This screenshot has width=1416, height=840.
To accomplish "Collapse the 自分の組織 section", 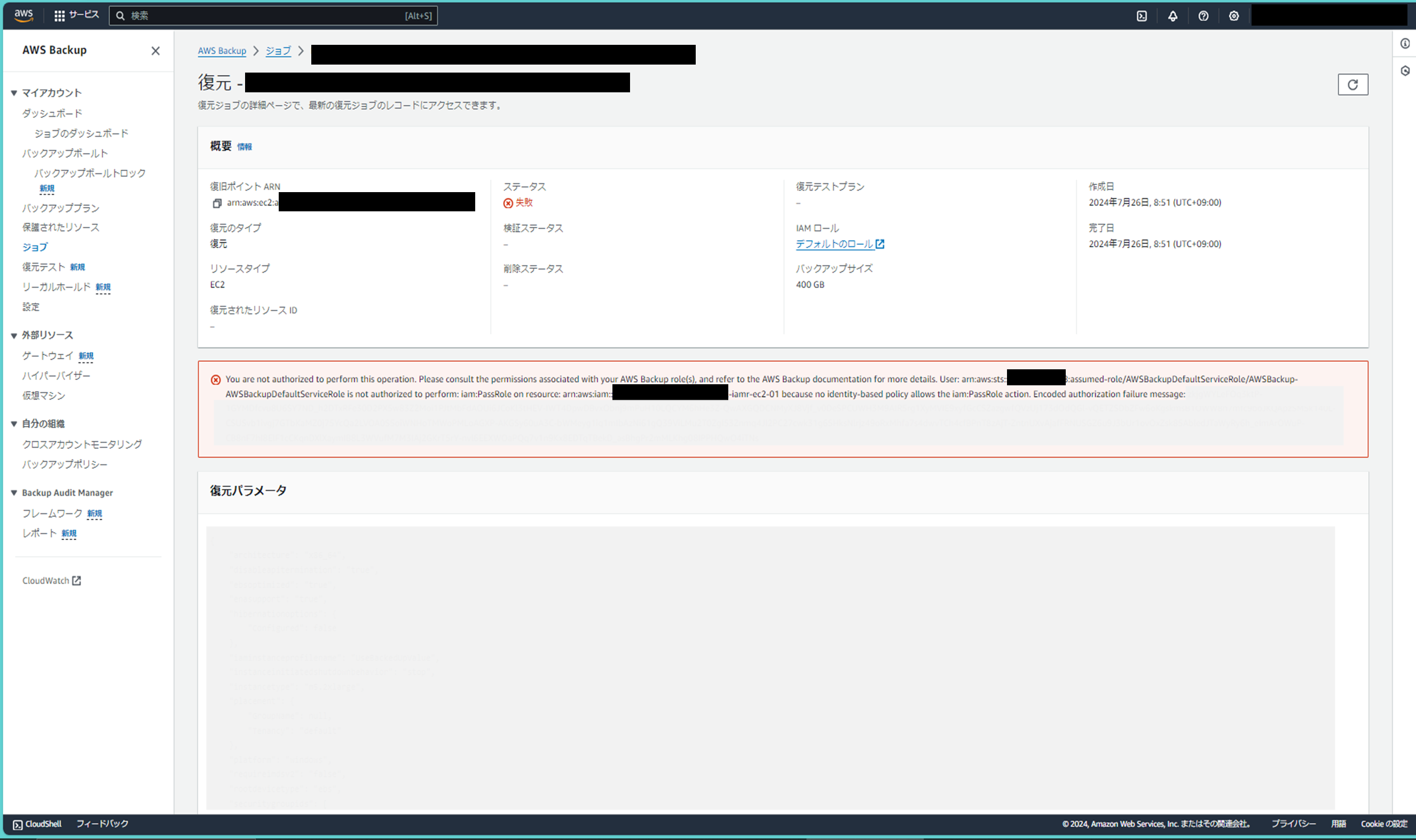I will [14, 423].
